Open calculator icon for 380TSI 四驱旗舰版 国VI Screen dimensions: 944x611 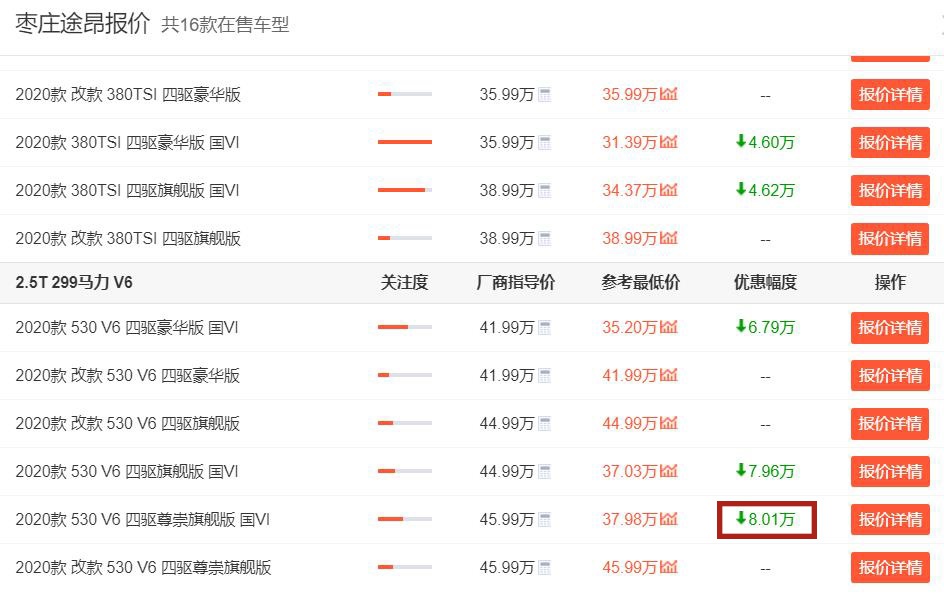[x=544, y=191]
